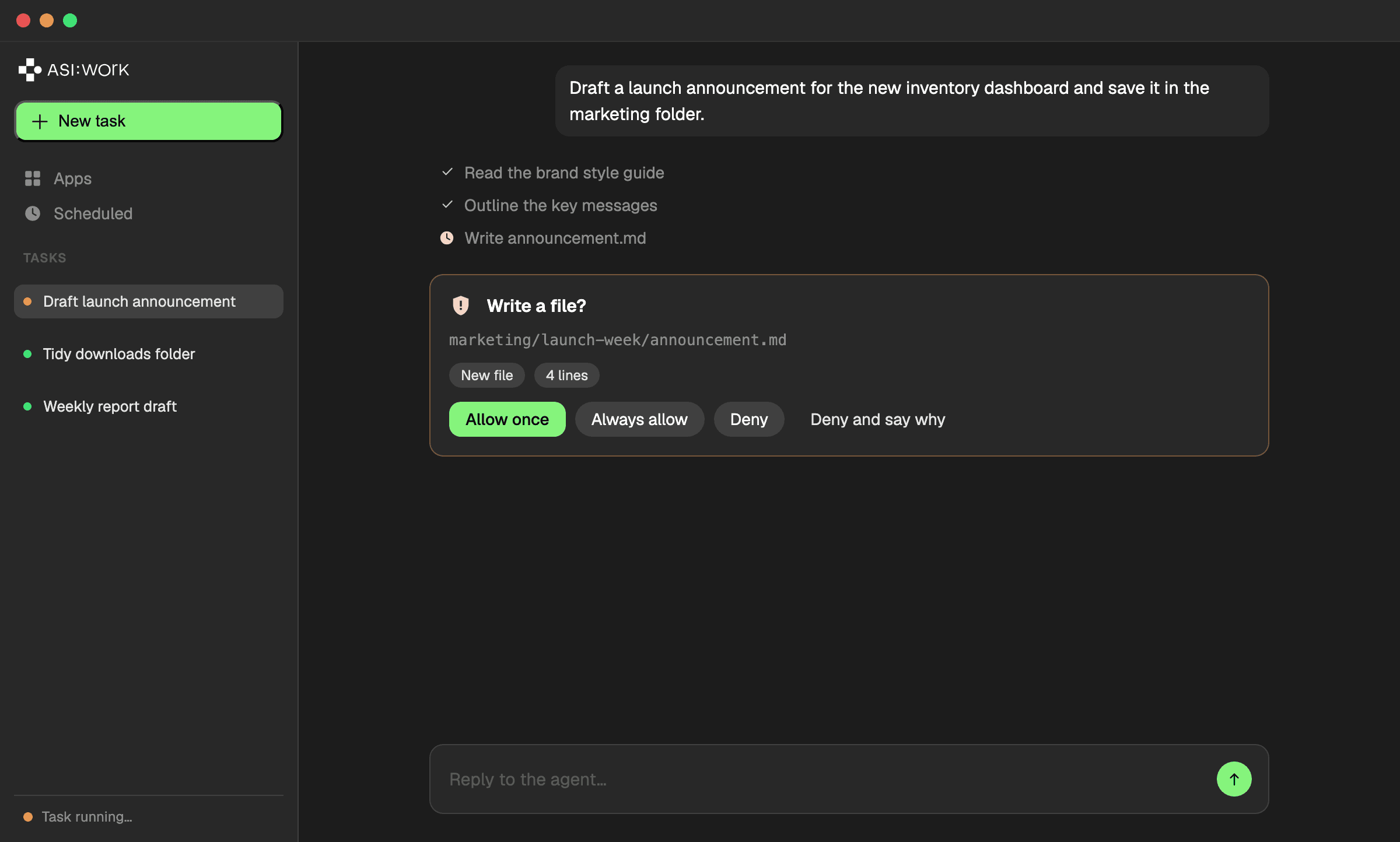The image size is (1400, 842).
Task: Open the Apps grid icon
Action: coord(33,178)
